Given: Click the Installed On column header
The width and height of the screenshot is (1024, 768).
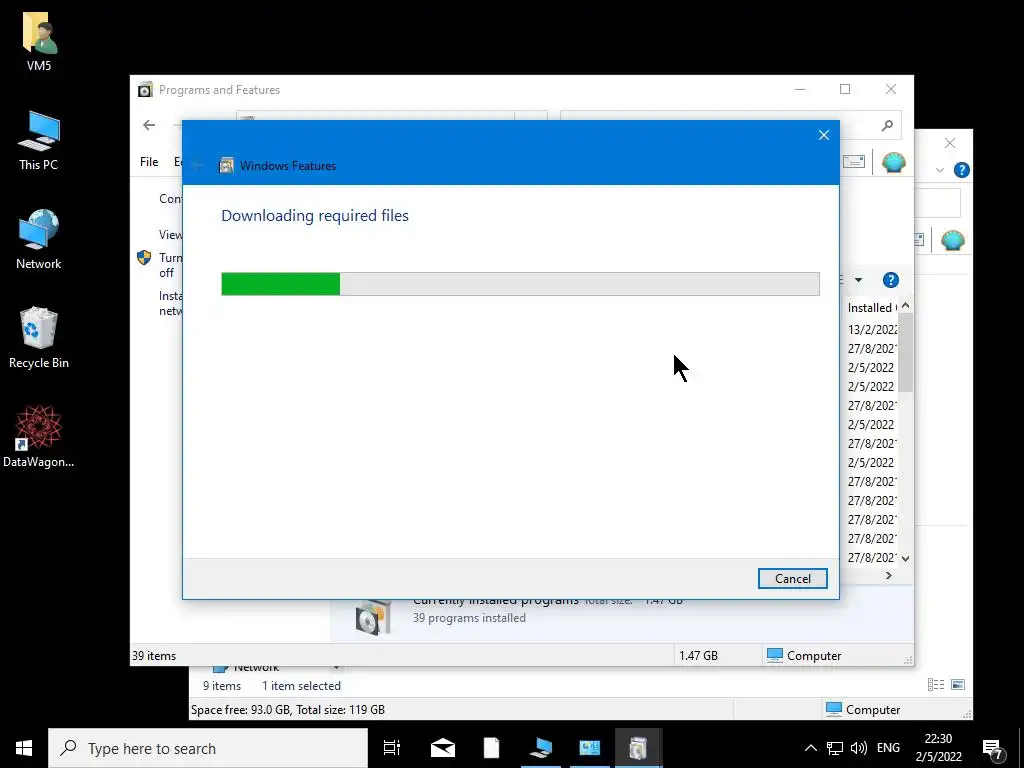Looking at the screenshot, I should 872,308.
